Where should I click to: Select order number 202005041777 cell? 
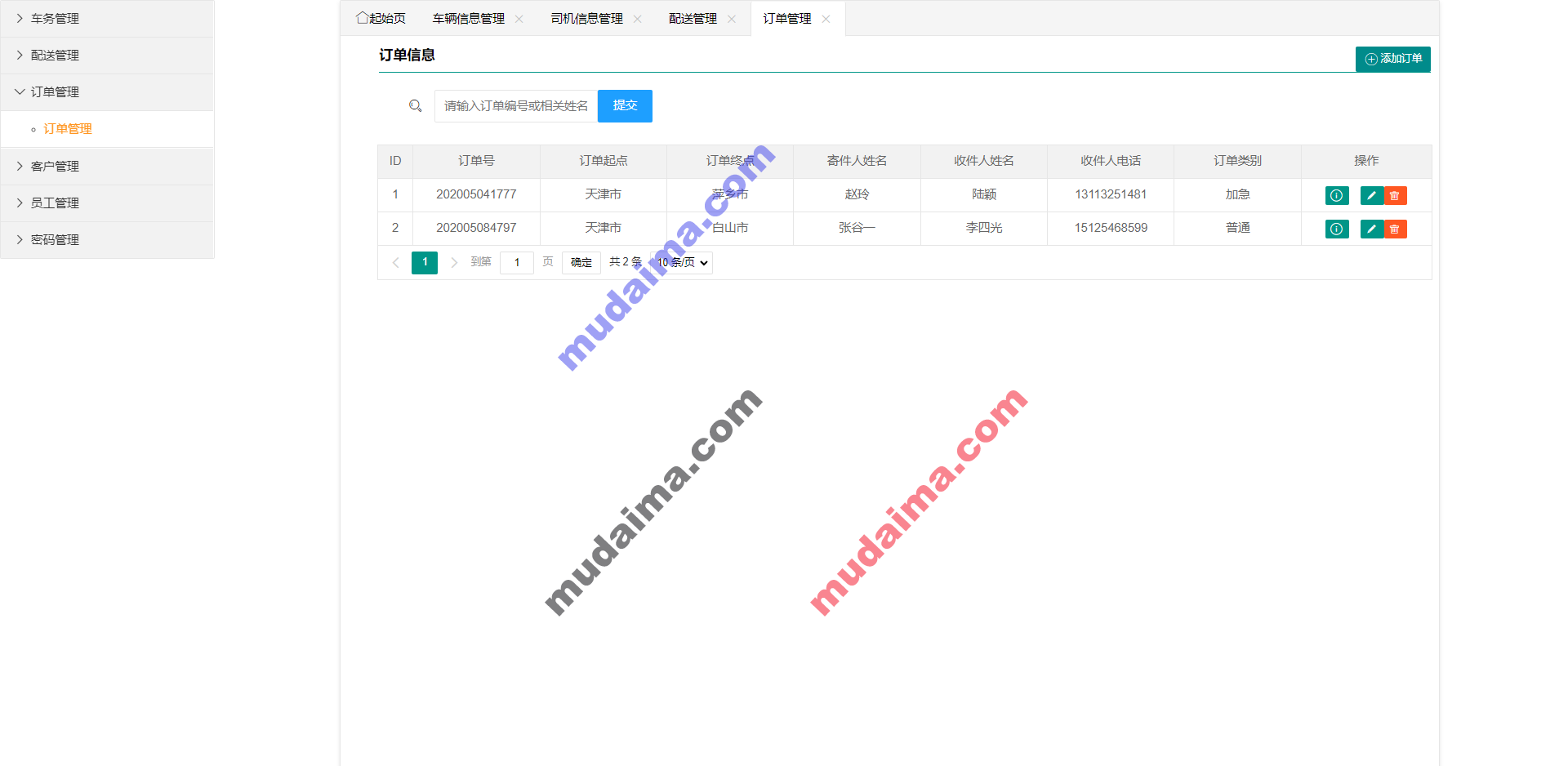(476, 194)
